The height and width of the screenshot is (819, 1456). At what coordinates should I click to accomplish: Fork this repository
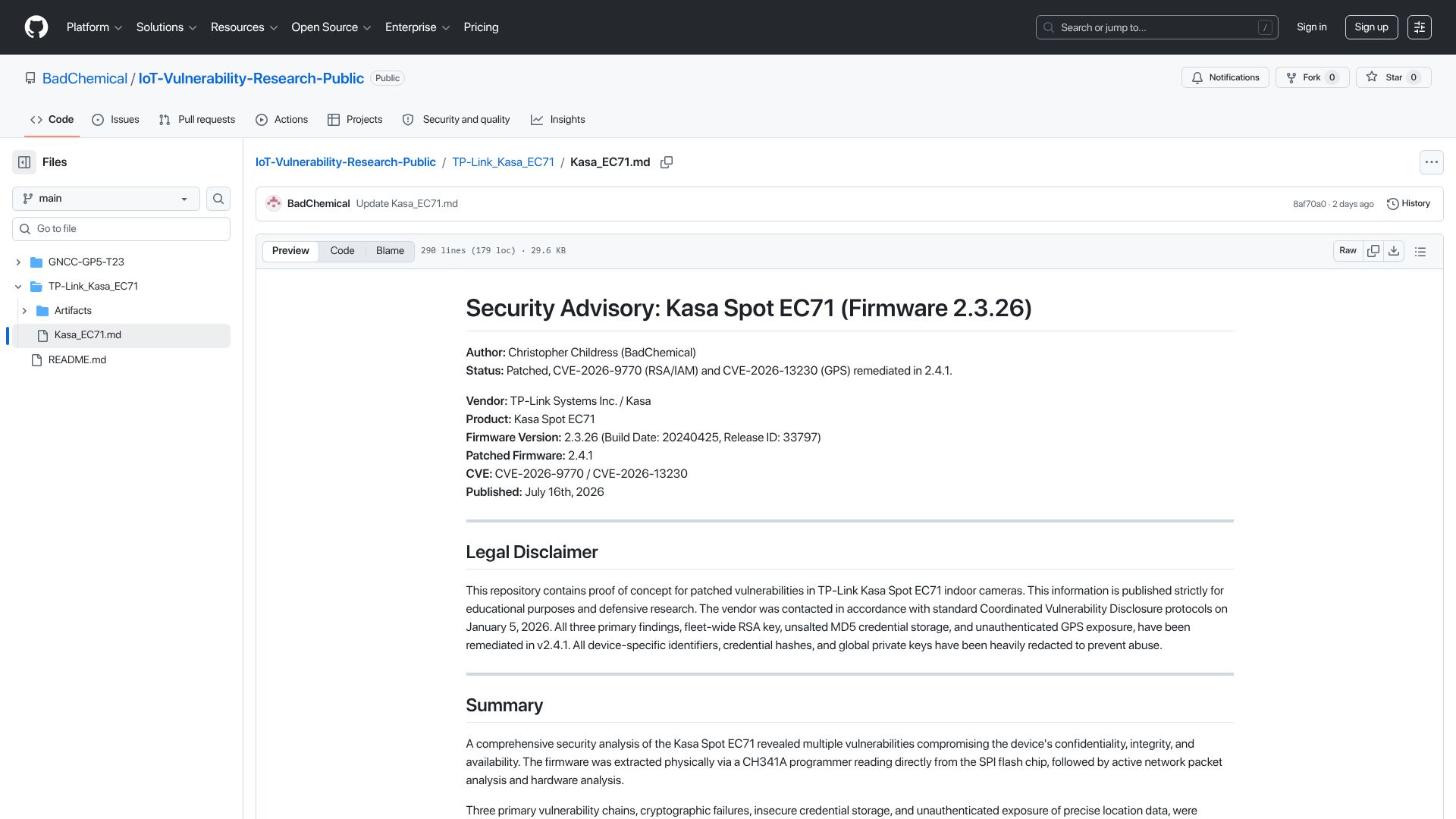pos(1312,77)
